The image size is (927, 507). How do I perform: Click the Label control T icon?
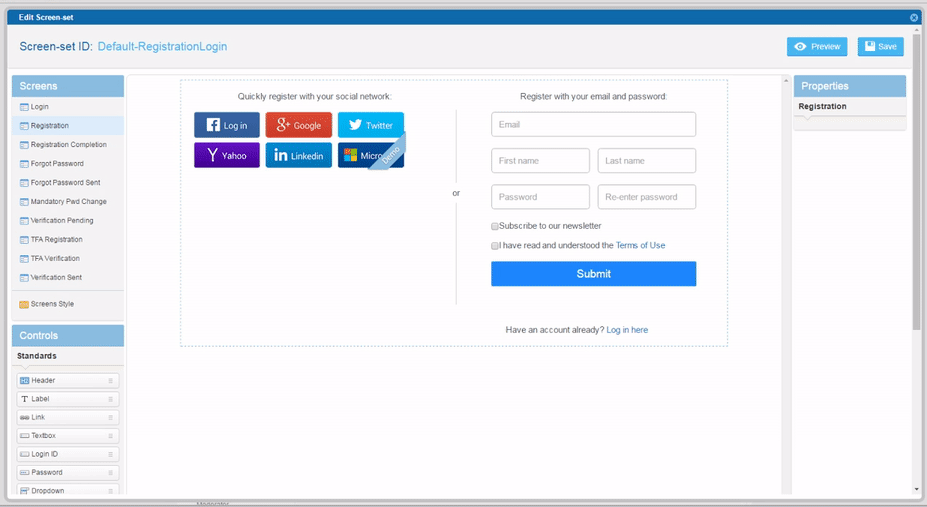[24, 399]
